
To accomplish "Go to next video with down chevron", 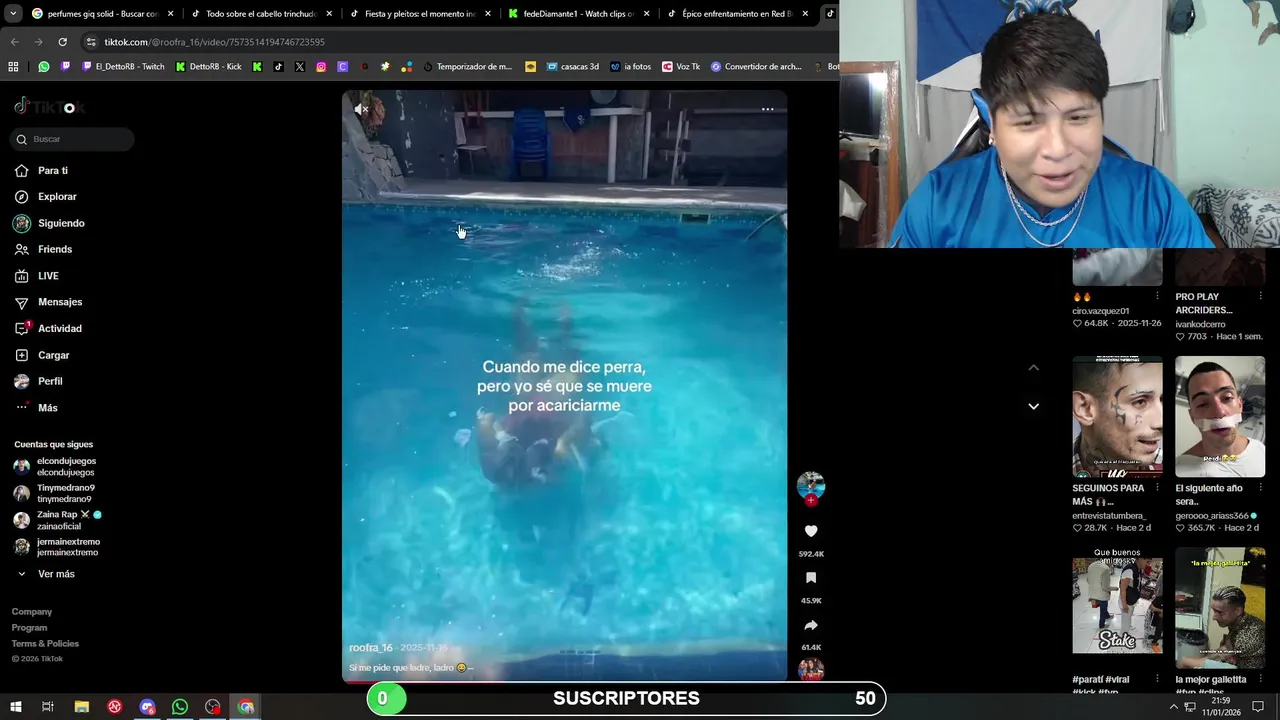I will (1033, 406).
